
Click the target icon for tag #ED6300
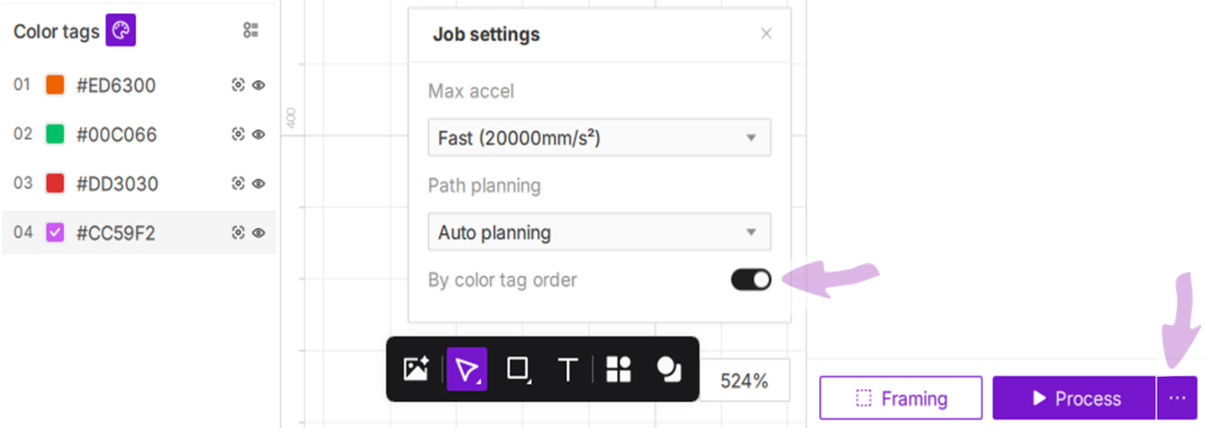pyautogui.click(x=238, y=86)
